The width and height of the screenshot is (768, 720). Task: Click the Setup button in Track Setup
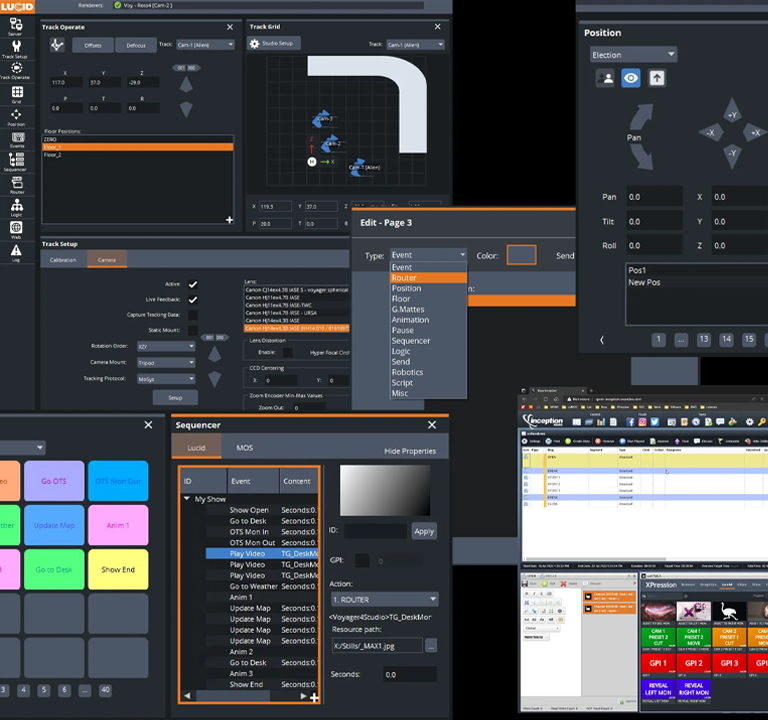175,397
